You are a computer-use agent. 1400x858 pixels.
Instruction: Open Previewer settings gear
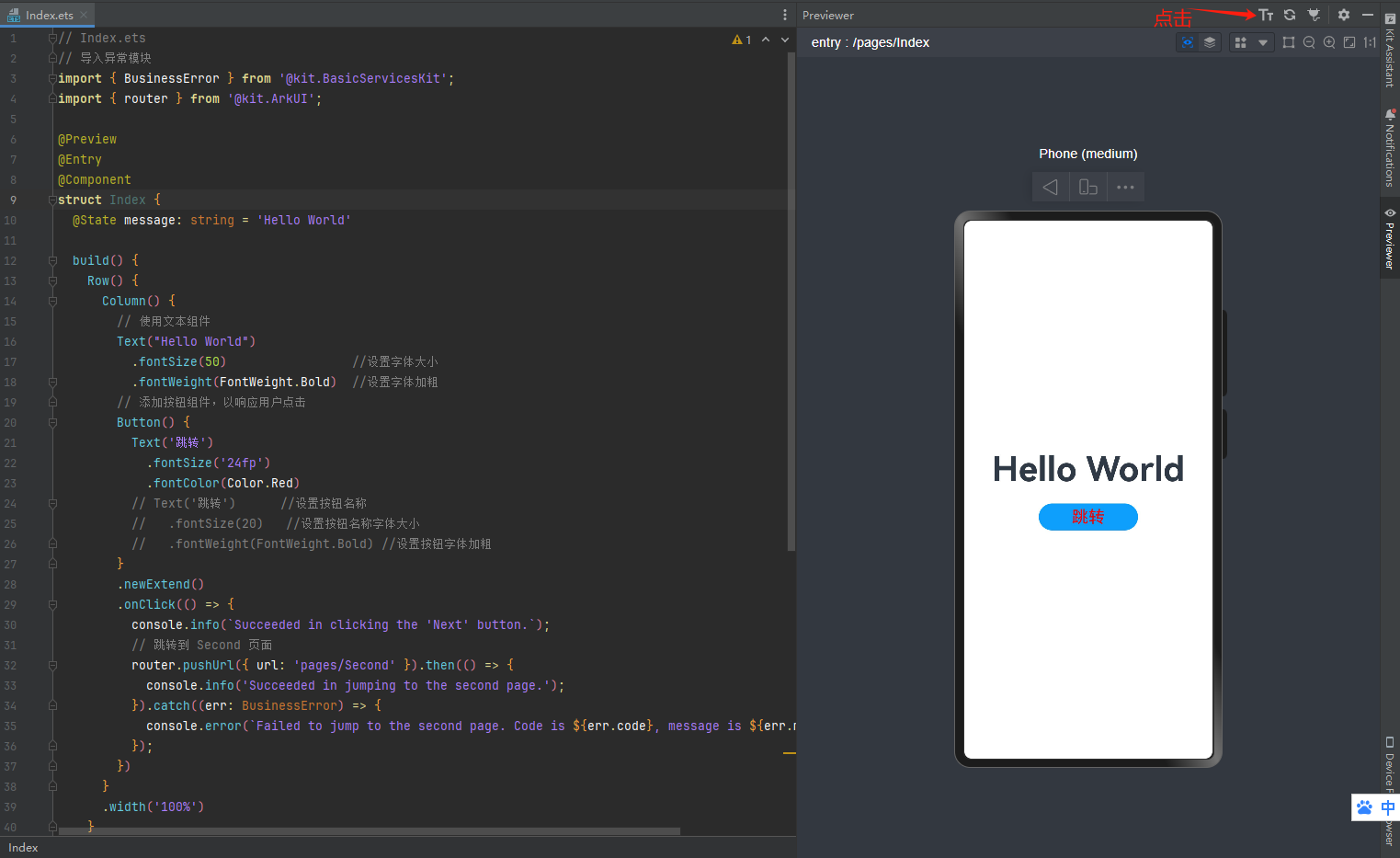pos(1344,15)
